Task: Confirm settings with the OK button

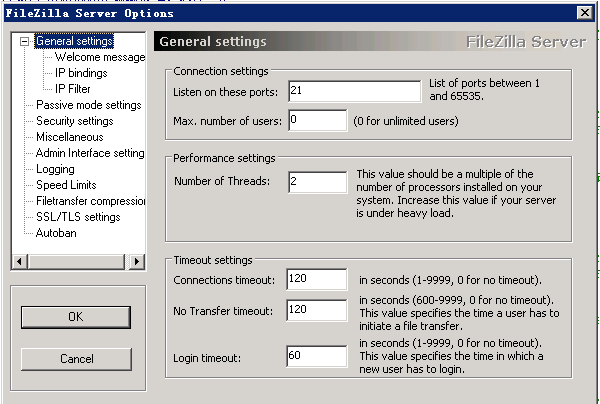Action: pos(76,317)
